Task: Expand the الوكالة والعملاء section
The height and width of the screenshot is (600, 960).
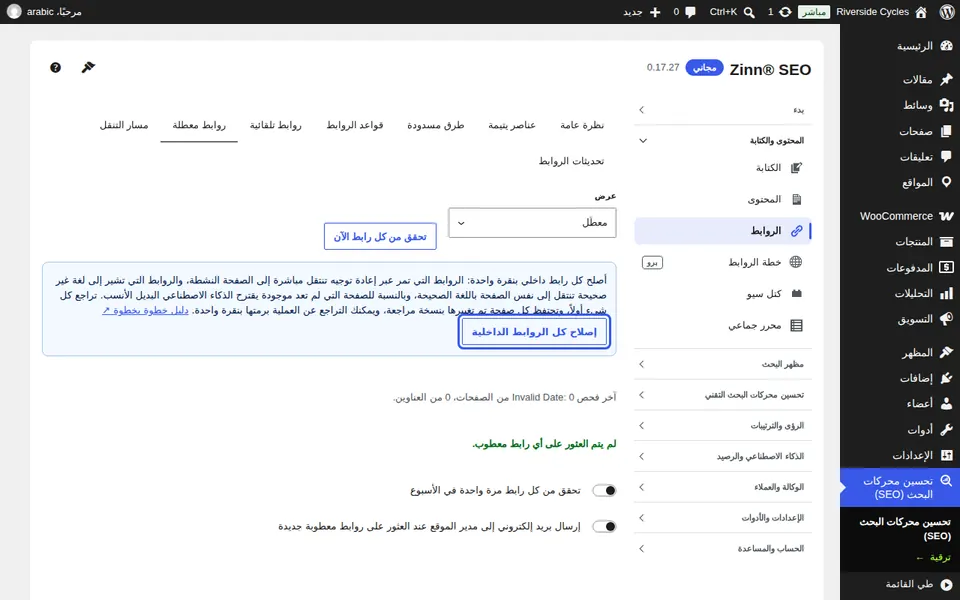Action: 723,487
